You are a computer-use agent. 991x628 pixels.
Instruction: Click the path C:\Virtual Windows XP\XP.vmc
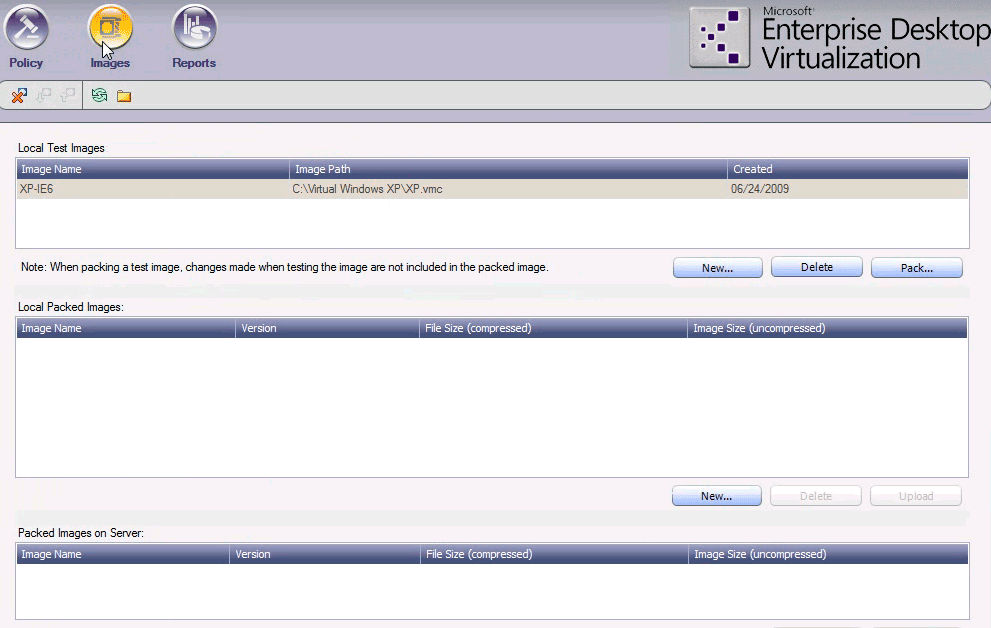click(367, 189)
